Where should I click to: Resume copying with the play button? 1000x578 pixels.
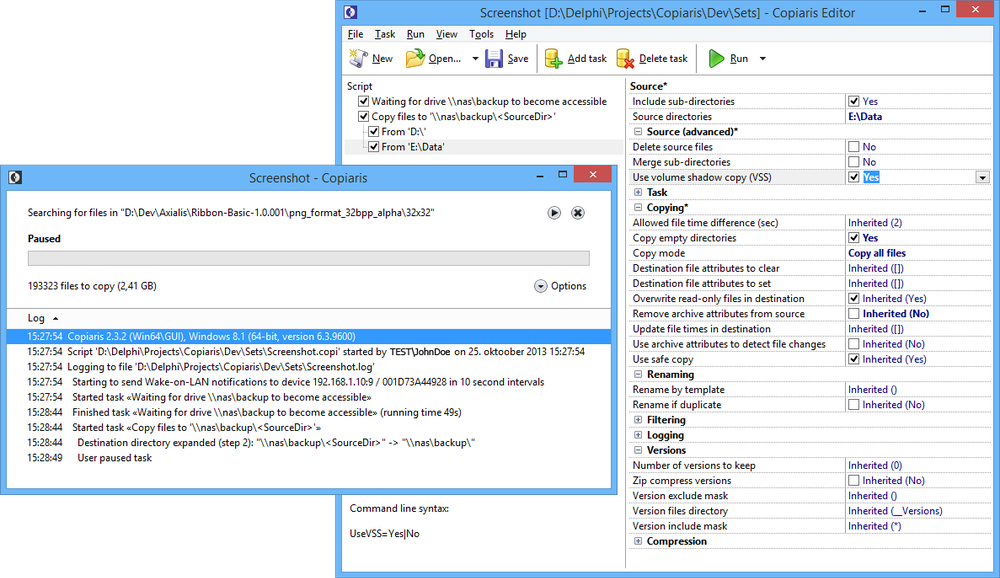point(554,212)
